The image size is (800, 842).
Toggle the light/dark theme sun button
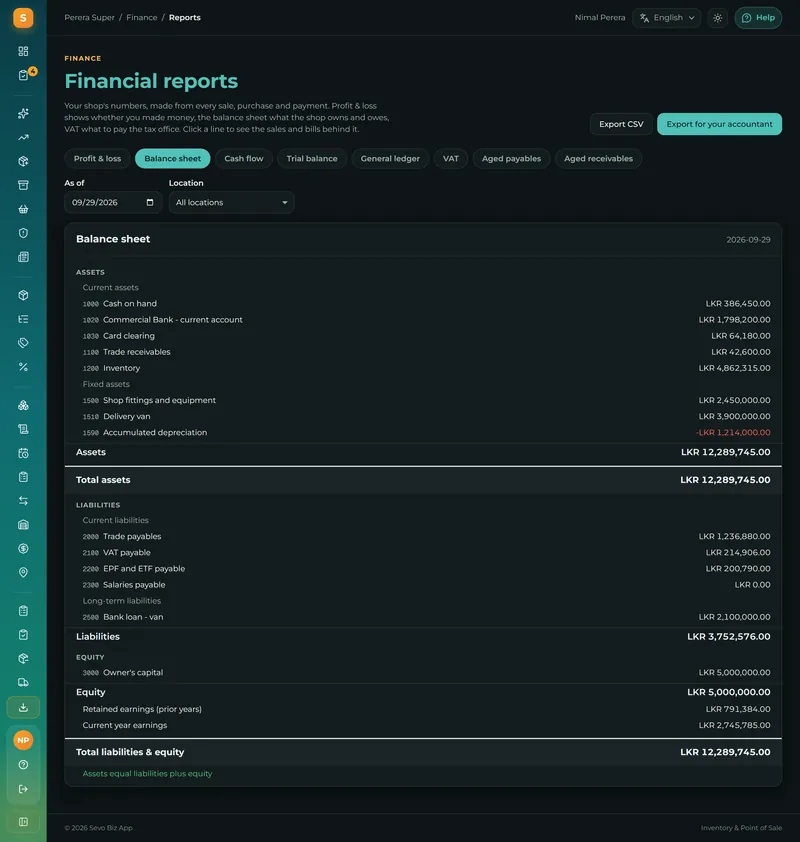pos(717,18)
